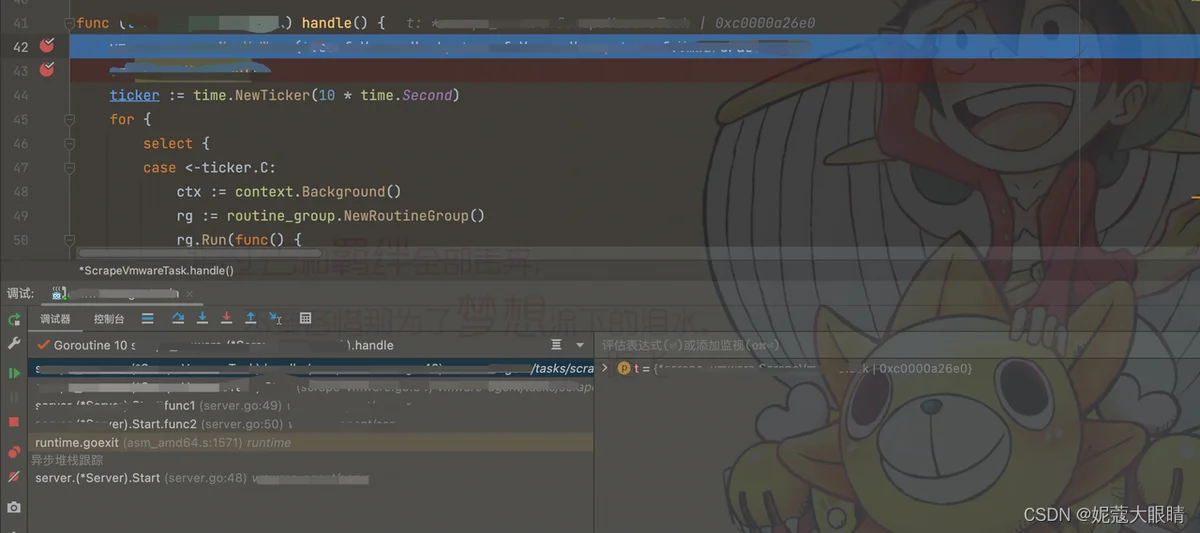Collapse the for loop at line 45
The image size is (1200, 533).
(x=69, y=119)
